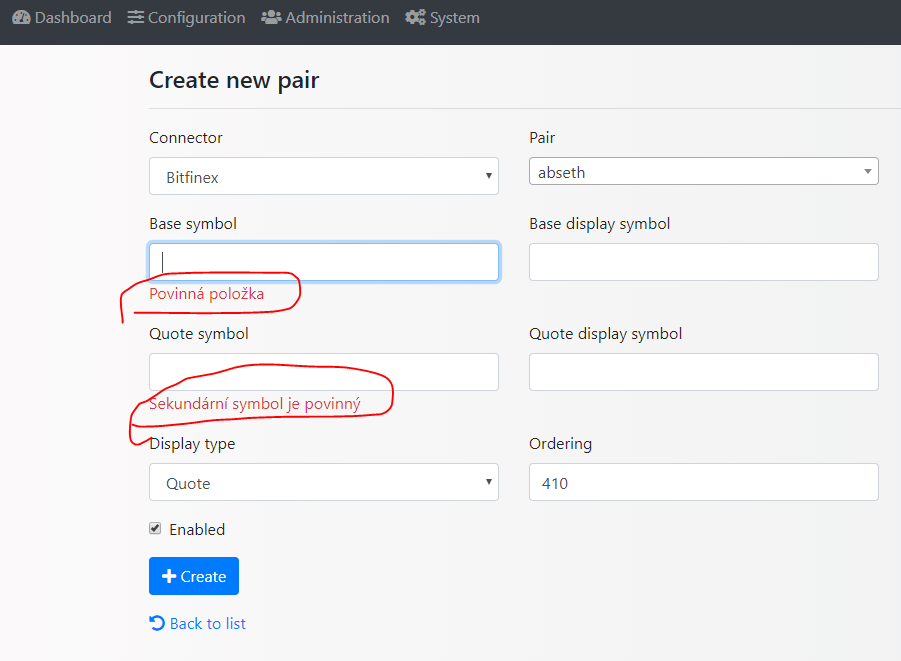Click the Dashboard gauge icon
This screenshot has height=661, width=901.
tap(21, 17)
